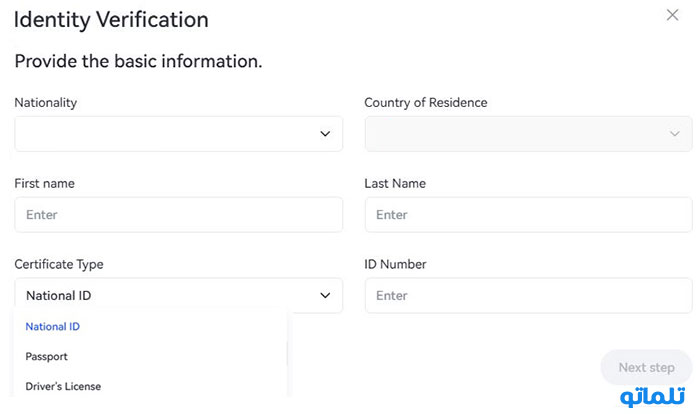Click into the ID Number field
This screenshot has width=700, height=414.
[529, 295]
